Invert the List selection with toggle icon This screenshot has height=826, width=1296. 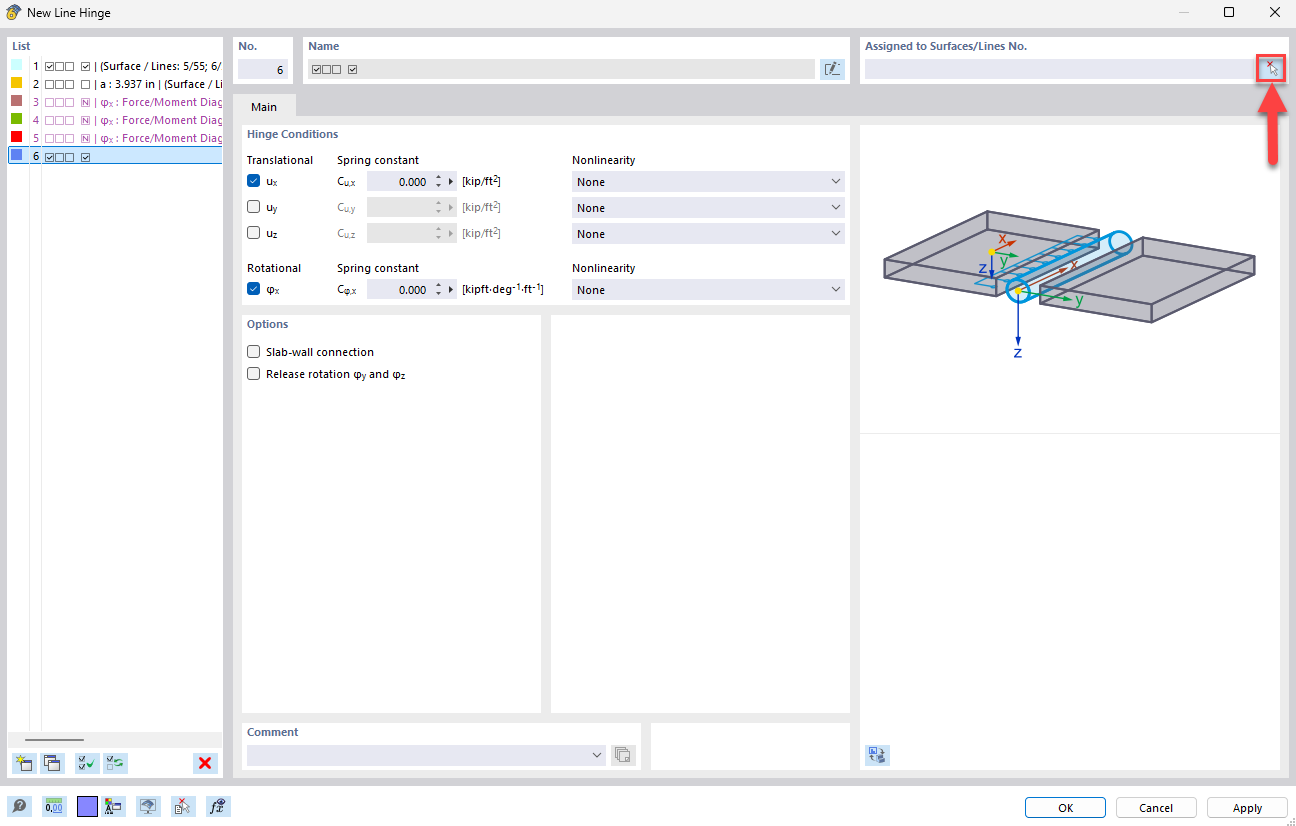point(114,763)
